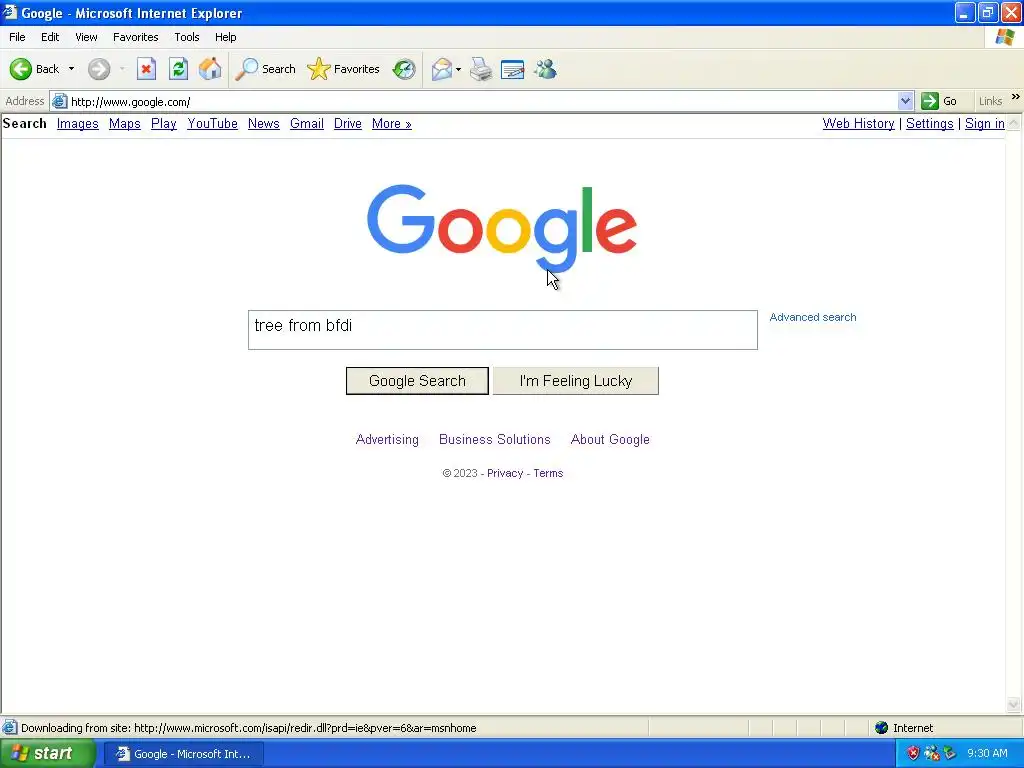Image resolution: width=1024 pixels, height=768 pixels.
Task: Select the Google - Microsoft Internet Explorer taskbar button
Action: [184, 754]
